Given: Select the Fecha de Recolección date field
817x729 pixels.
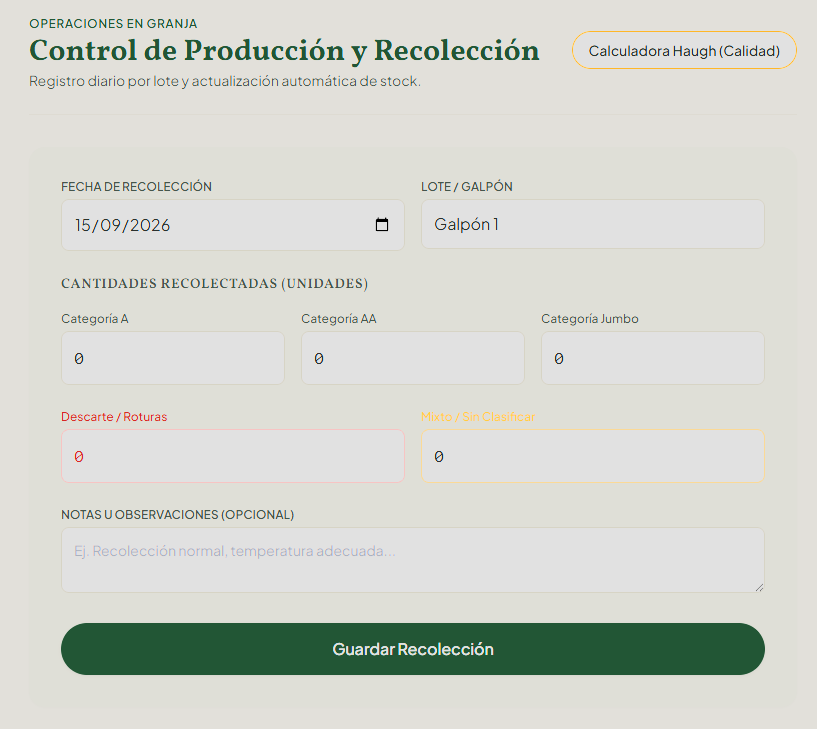Looking at the screenshot, I should tap(233, 225).
